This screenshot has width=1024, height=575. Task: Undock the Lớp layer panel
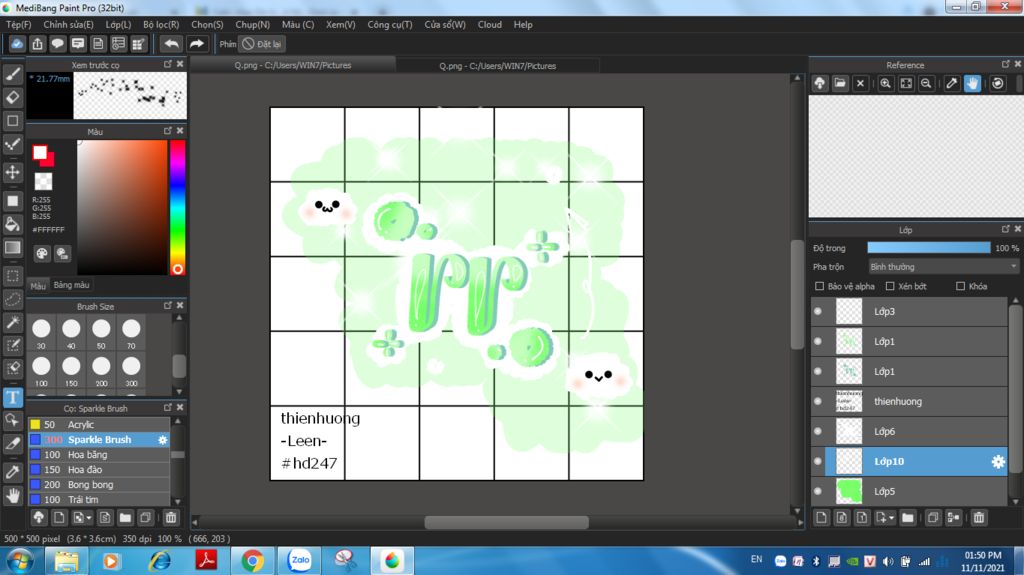click(x=1005, y=229)
